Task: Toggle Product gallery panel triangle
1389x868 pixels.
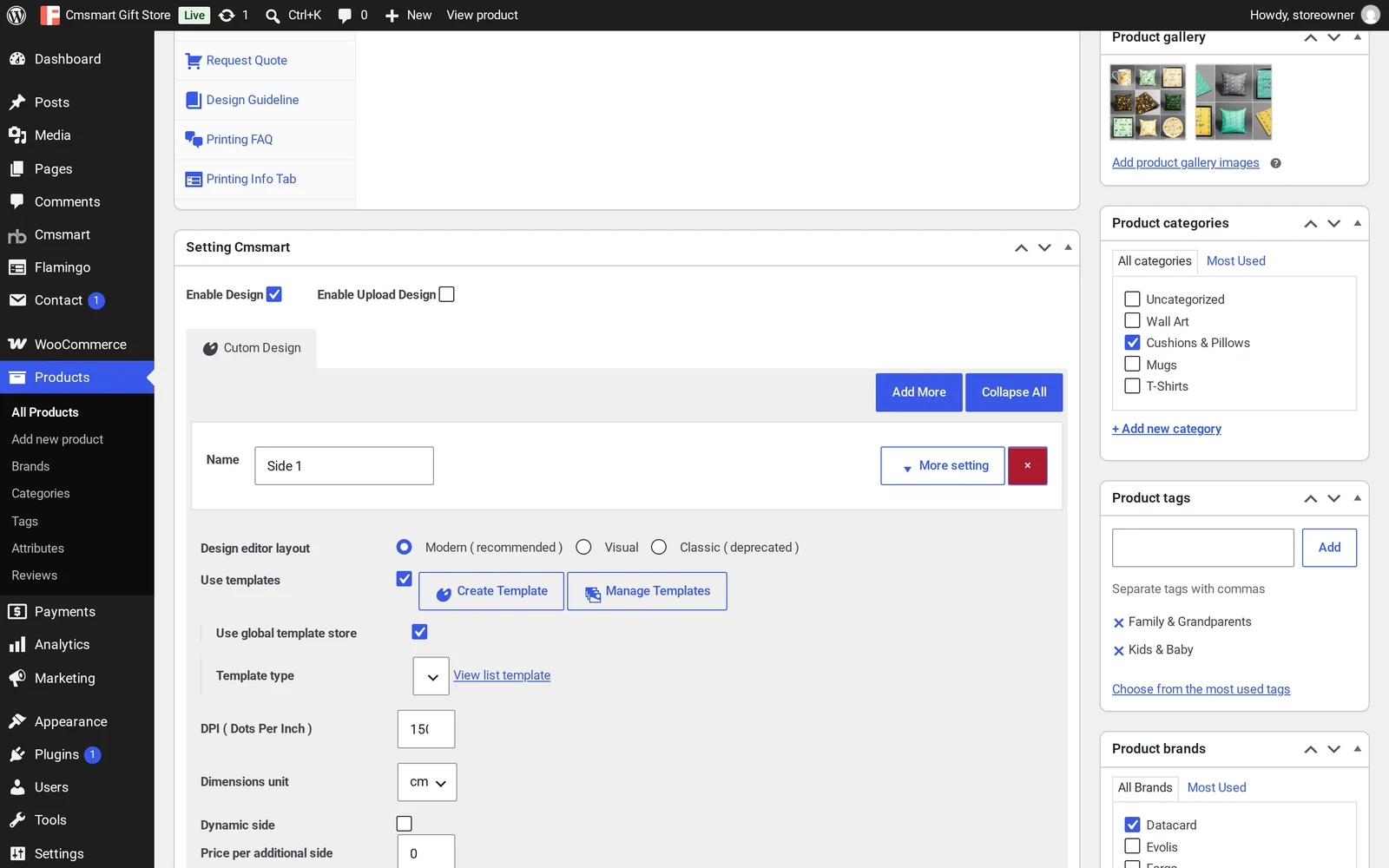Action: 1357,37
